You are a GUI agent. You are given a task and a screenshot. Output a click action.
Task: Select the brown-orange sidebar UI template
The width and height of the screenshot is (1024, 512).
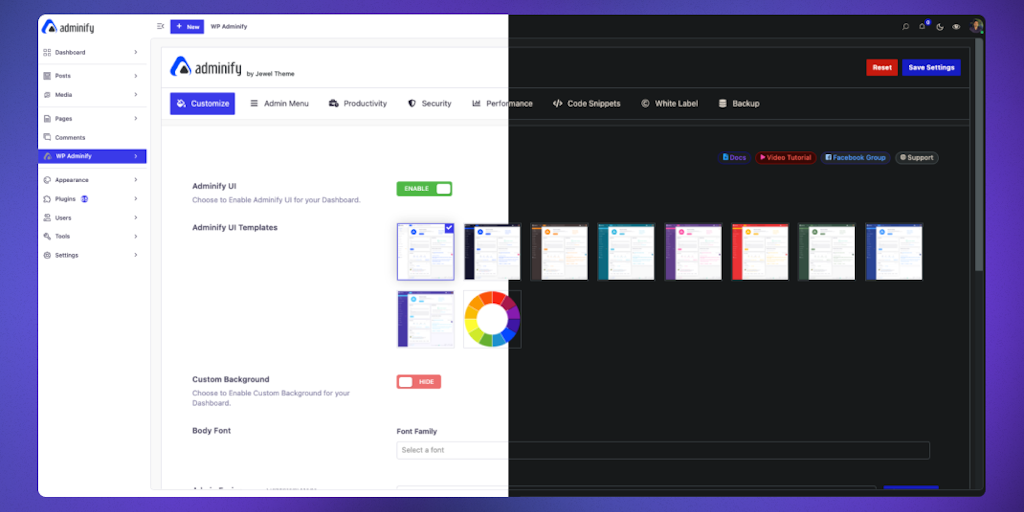coord(559,252)
